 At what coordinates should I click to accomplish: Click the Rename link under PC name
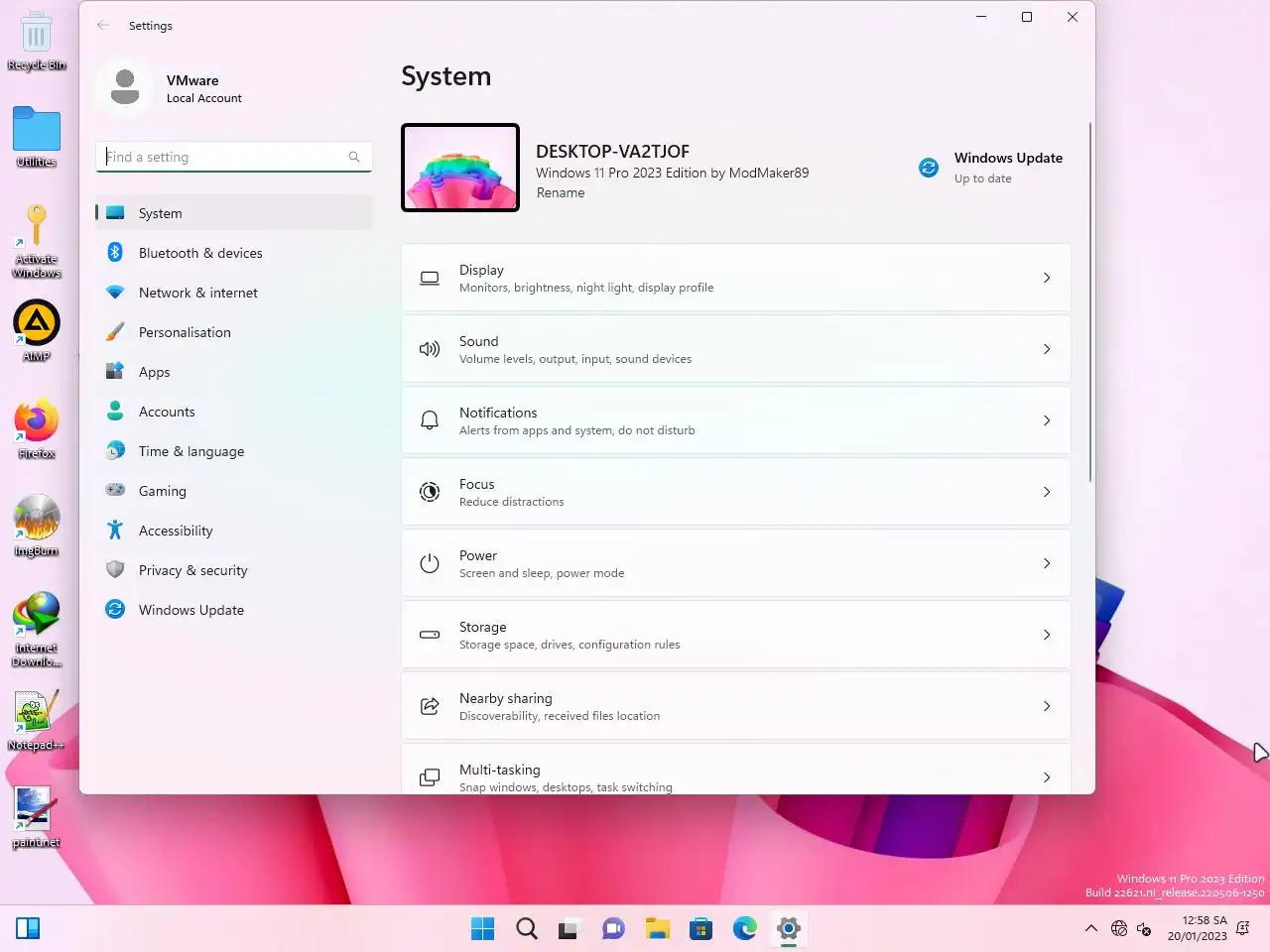pyautogui.click(x=561, y=193)
